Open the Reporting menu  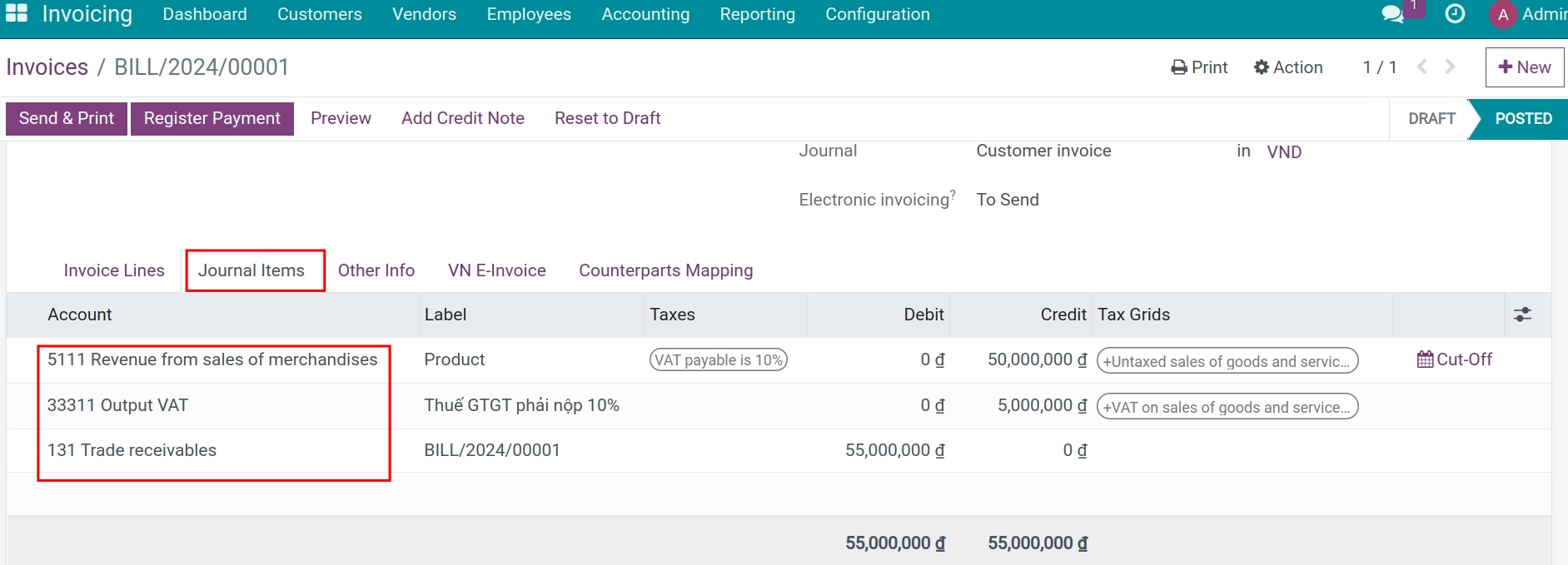[757, 14]
